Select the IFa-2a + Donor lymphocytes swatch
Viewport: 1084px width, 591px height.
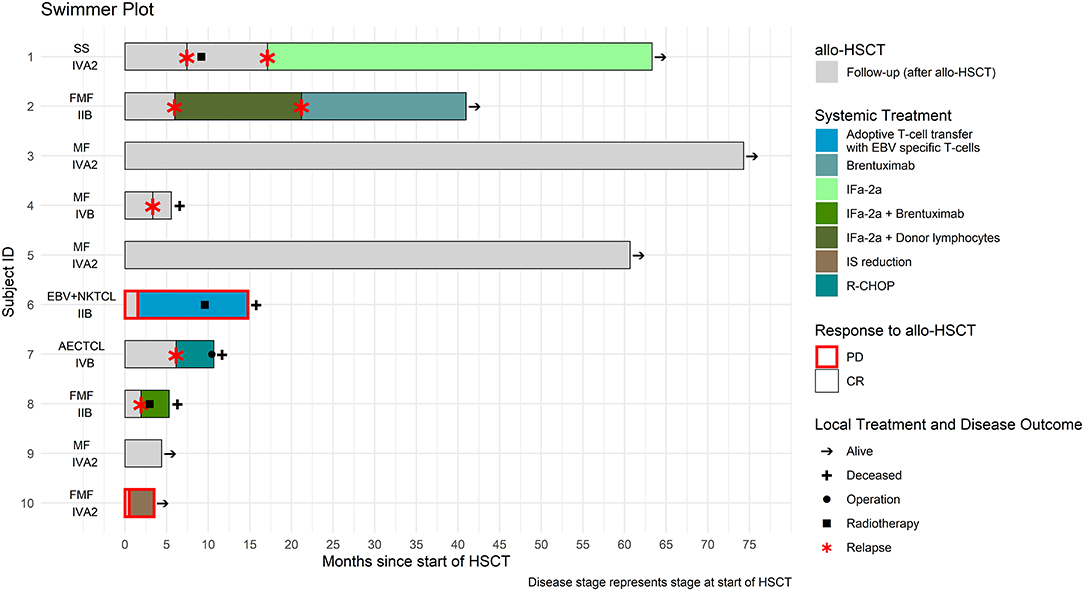826,238
